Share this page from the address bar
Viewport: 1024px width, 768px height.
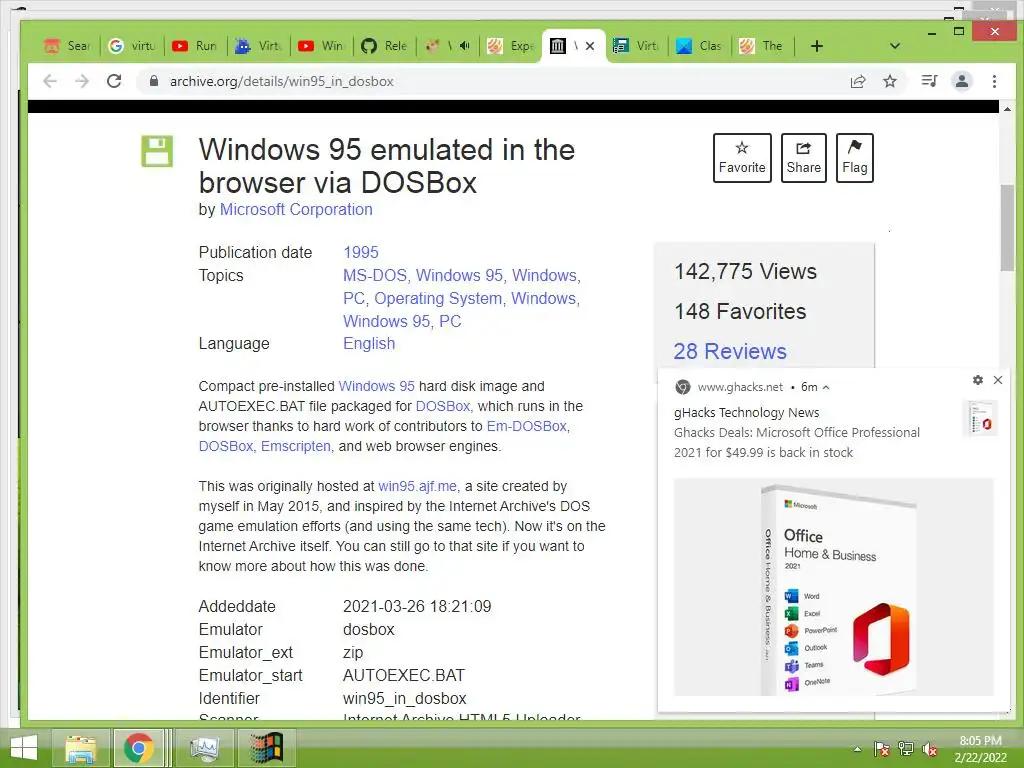pyautogui.click(x=857, y=81)
